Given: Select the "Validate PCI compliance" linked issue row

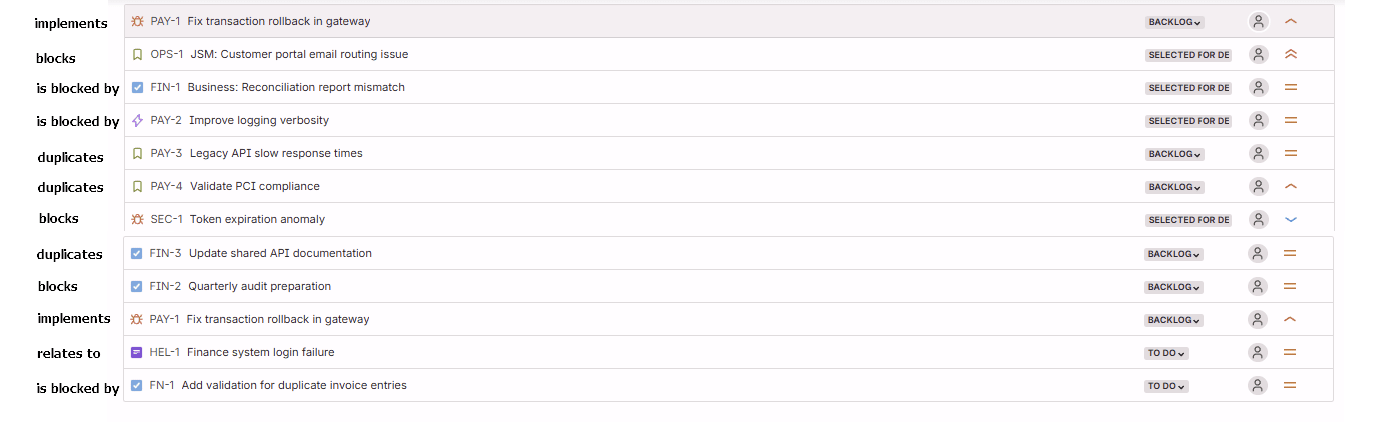Looking at the screenshot, I should click(255, 186).
